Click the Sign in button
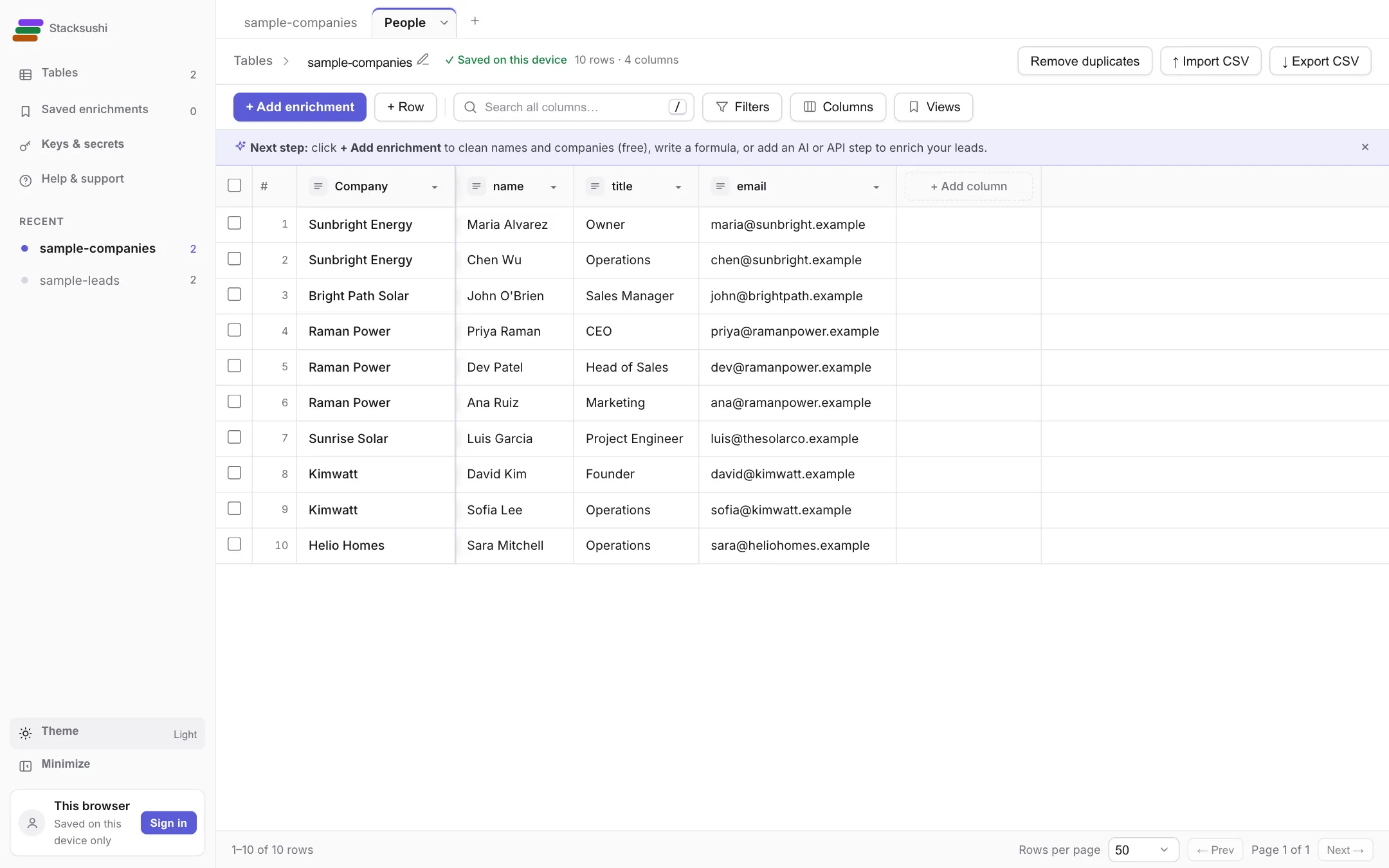Viewport: 1389px width, 868px height. pos(168,823)
